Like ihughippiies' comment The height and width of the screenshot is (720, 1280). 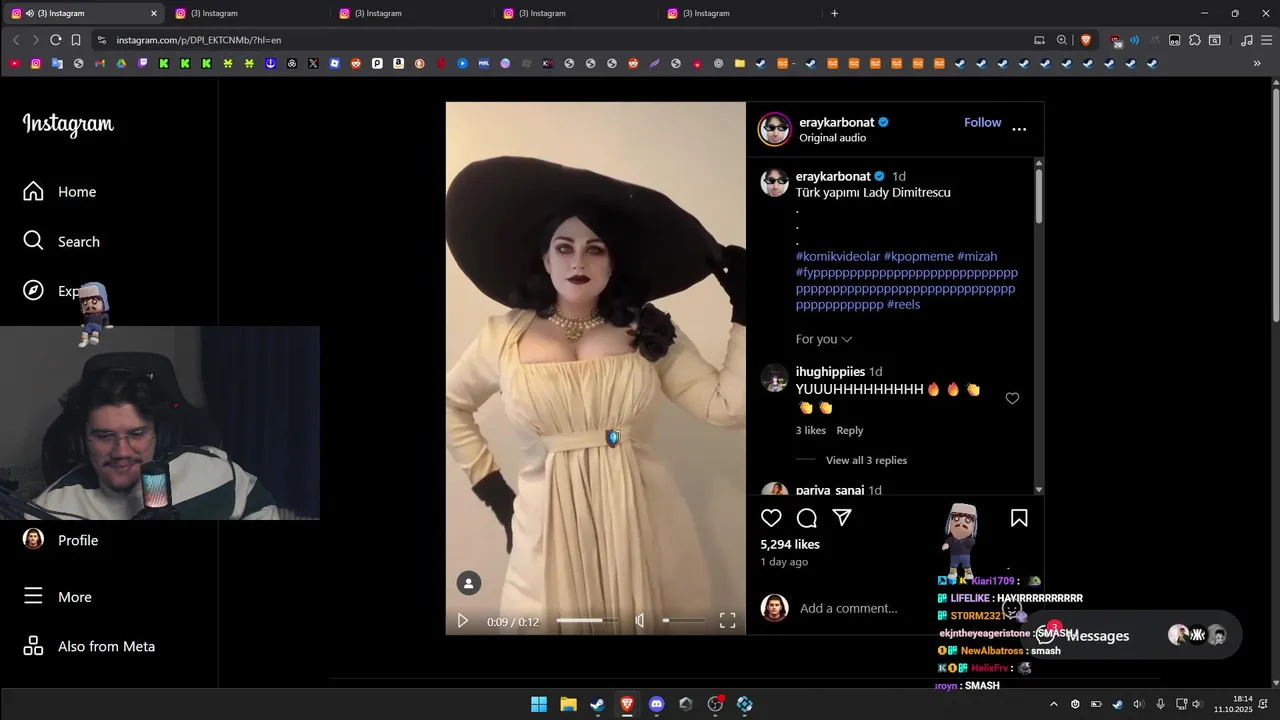1012,398
